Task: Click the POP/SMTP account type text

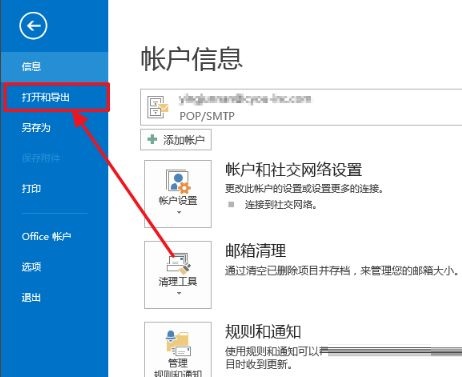Action: click(x=207, y=116)
